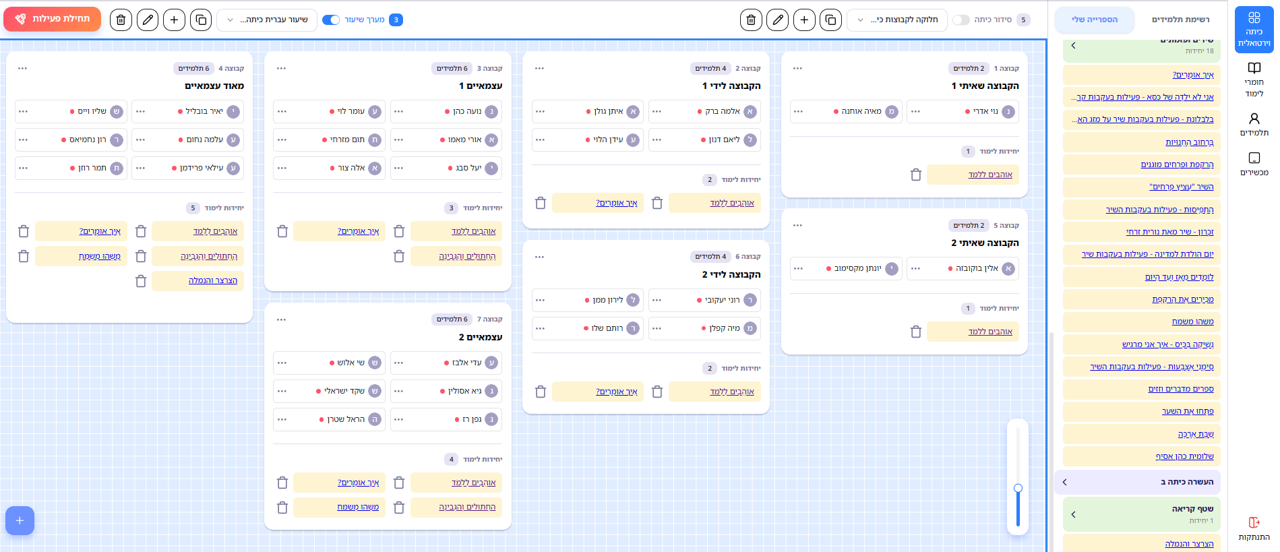This screenshot has width=1280, height=552.
Task: Open the מכשירים devices sidebar icon
Action: (x=1253, y=164)
